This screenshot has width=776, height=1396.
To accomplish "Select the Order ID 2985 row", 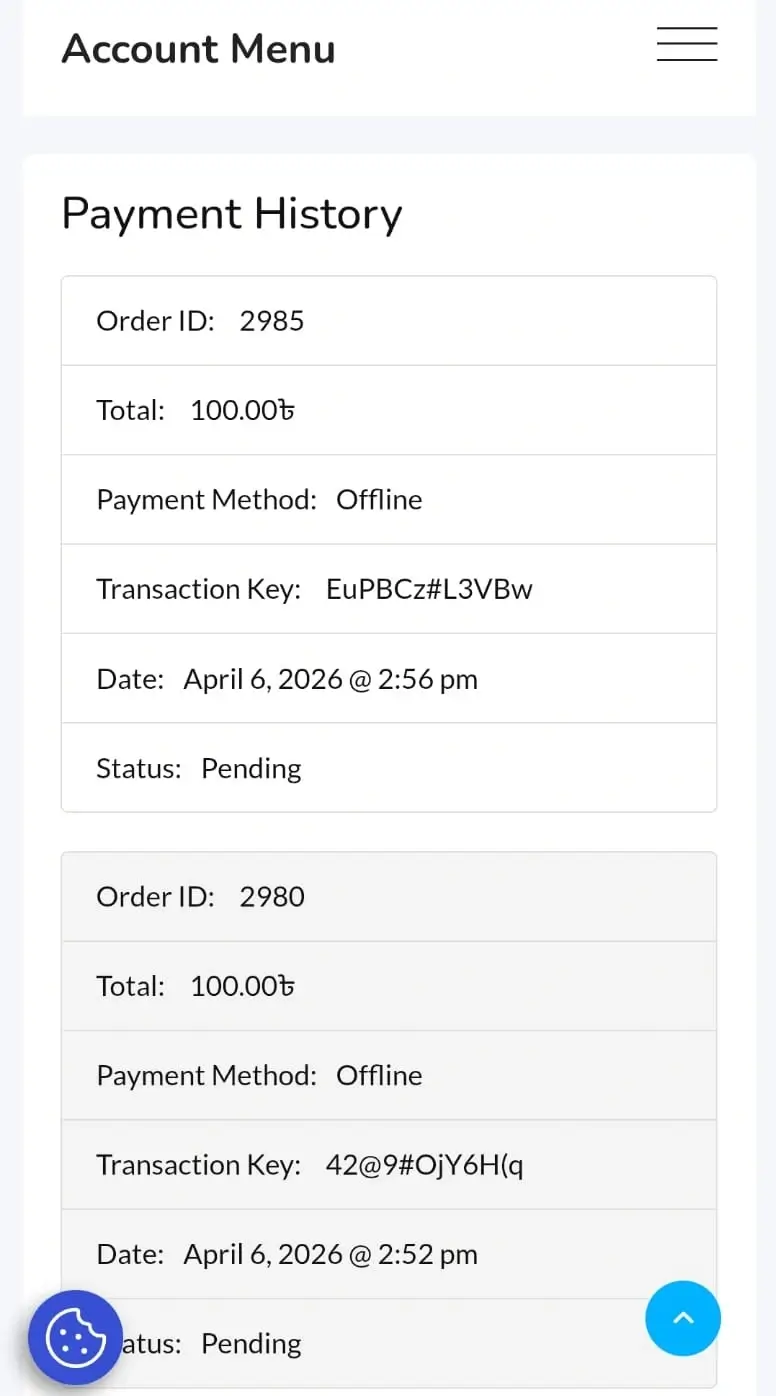I will (388, 321).
